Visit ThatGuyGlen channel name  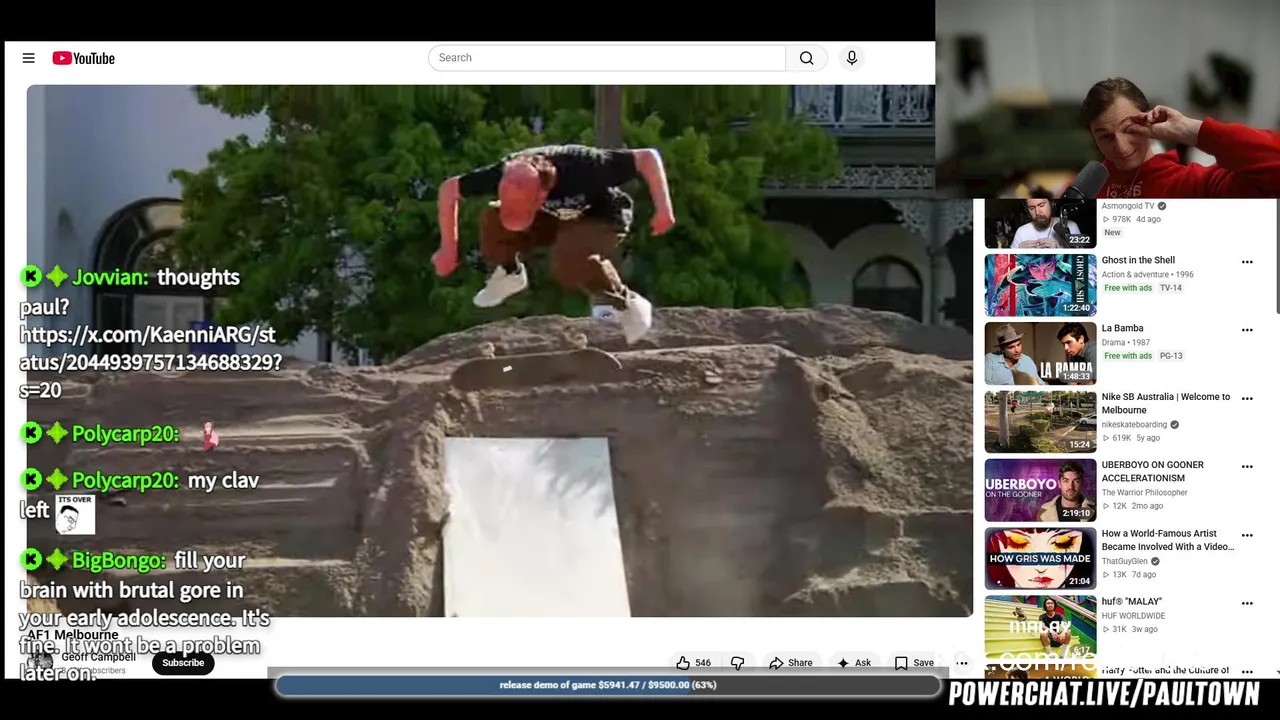coord(1124,561)
